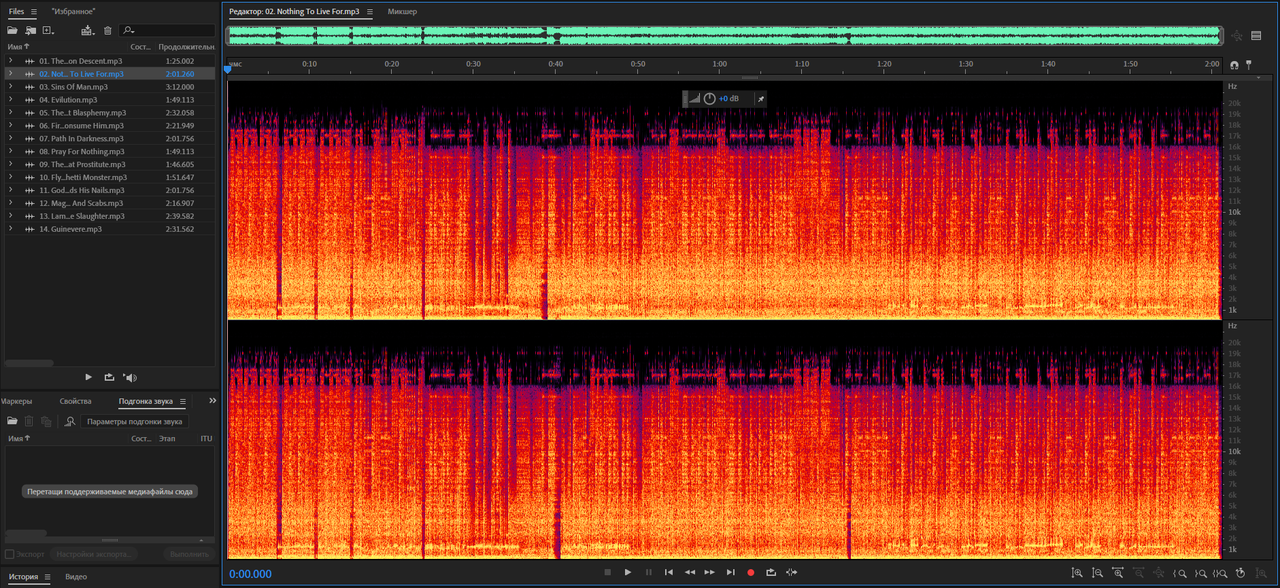
Task: Switch to the Маркеры tab
Action: (17, 401)
